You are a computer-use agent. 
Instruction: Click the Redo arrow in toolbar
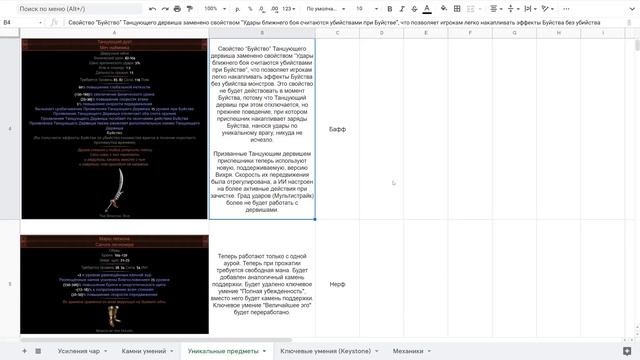pyautogui.click(x=165, y=9)
